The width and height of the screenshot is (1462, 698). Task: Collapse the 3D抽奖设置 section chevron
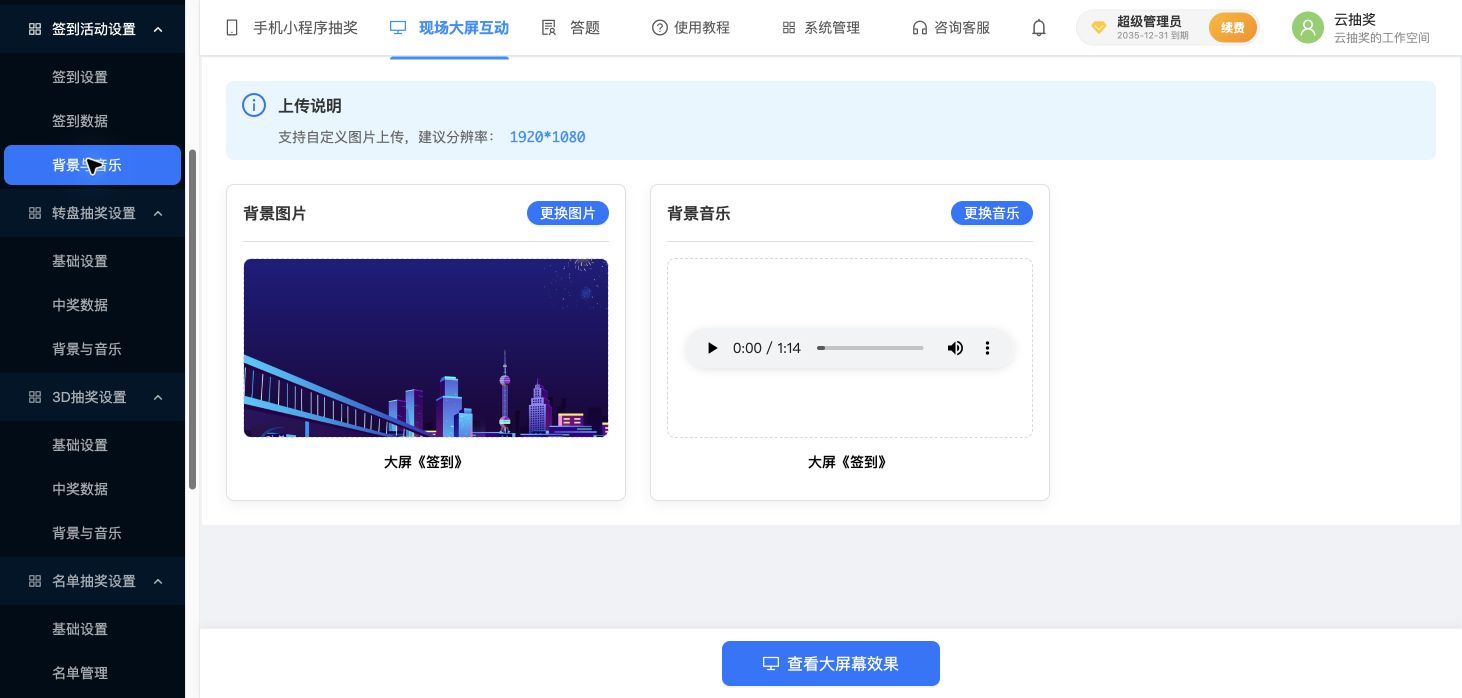tap(158, 397)
